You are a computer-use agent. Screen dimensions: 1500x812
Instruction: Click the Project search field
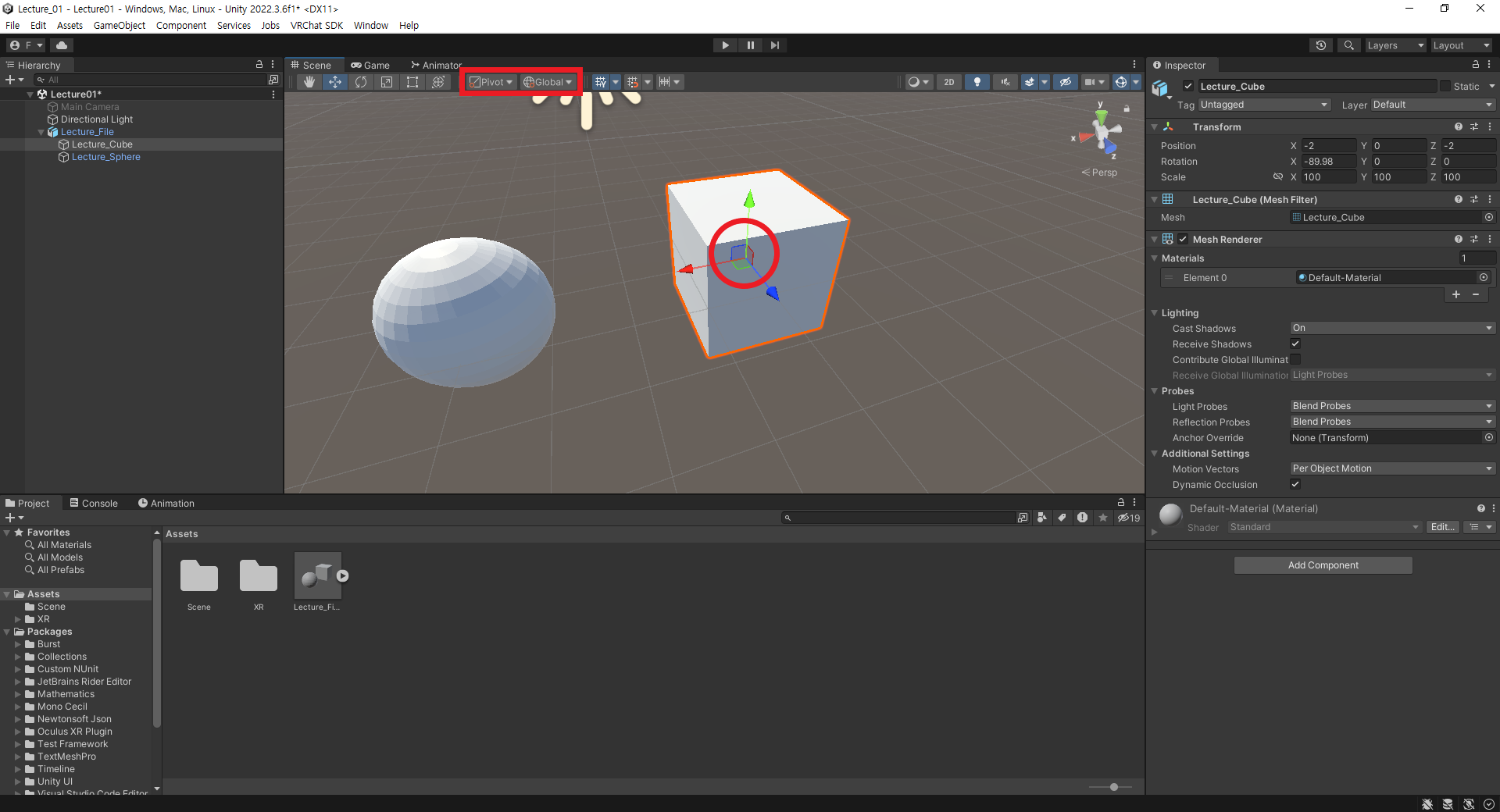(898, 518)
